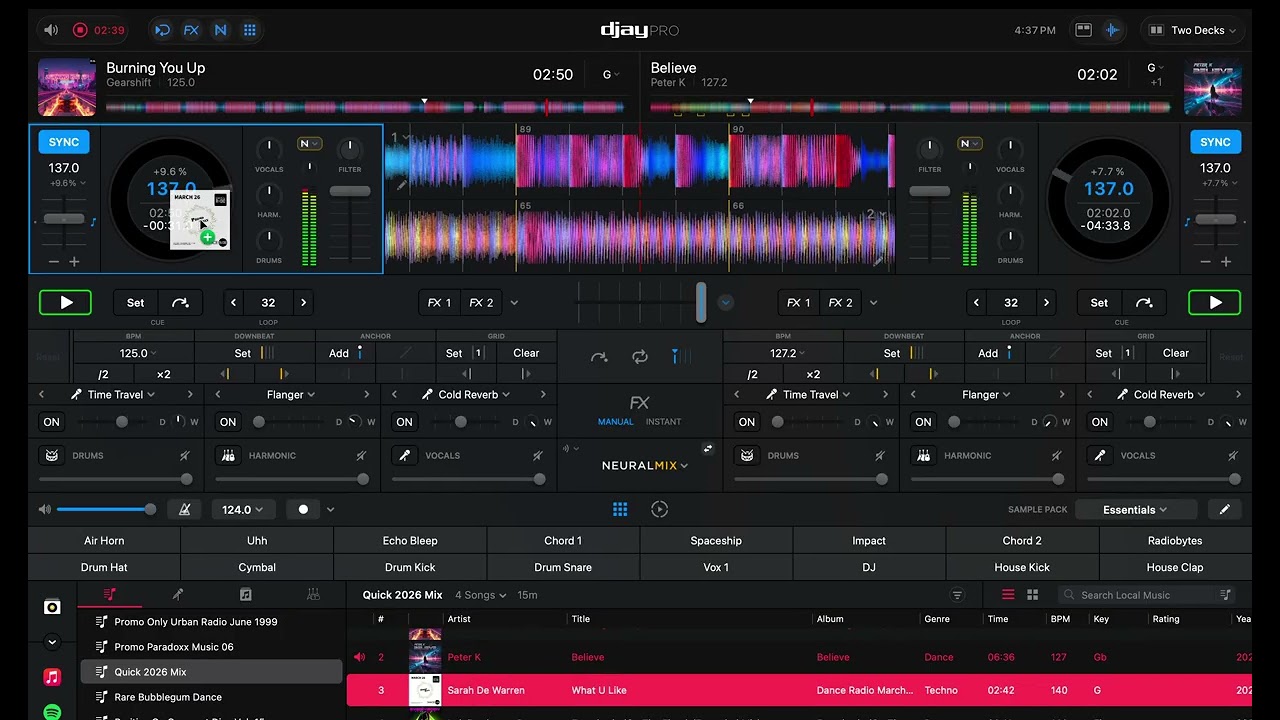Toggle SYNC on left deck

click(x=64, y=142)
